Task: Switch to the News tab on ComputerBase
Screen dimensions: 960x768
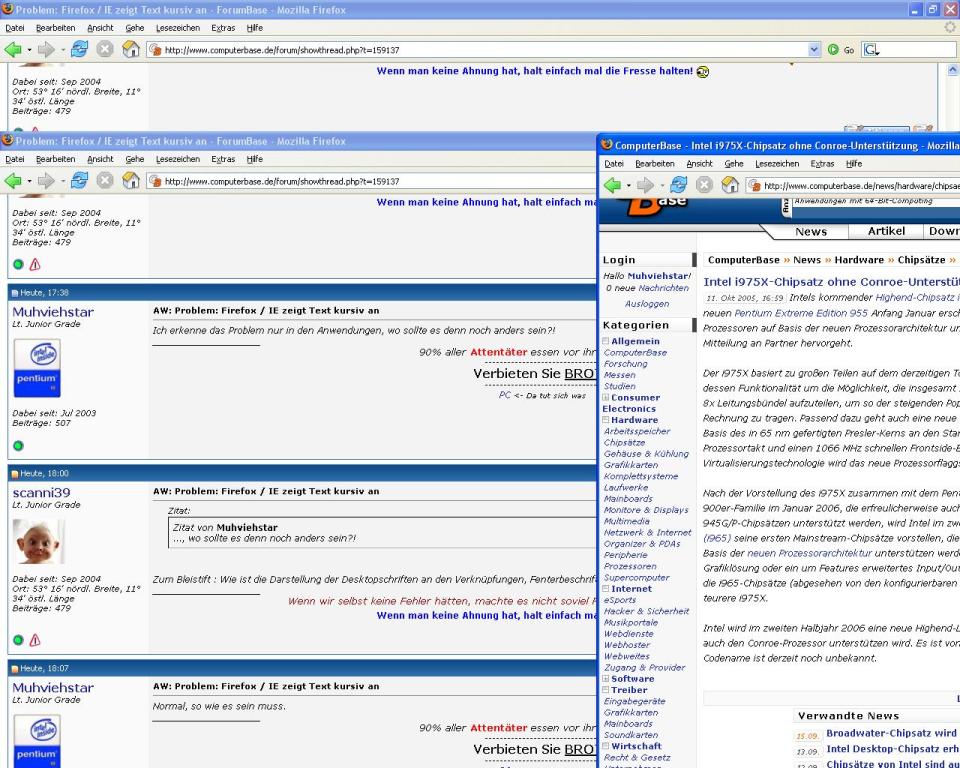Action: point(811,232)
